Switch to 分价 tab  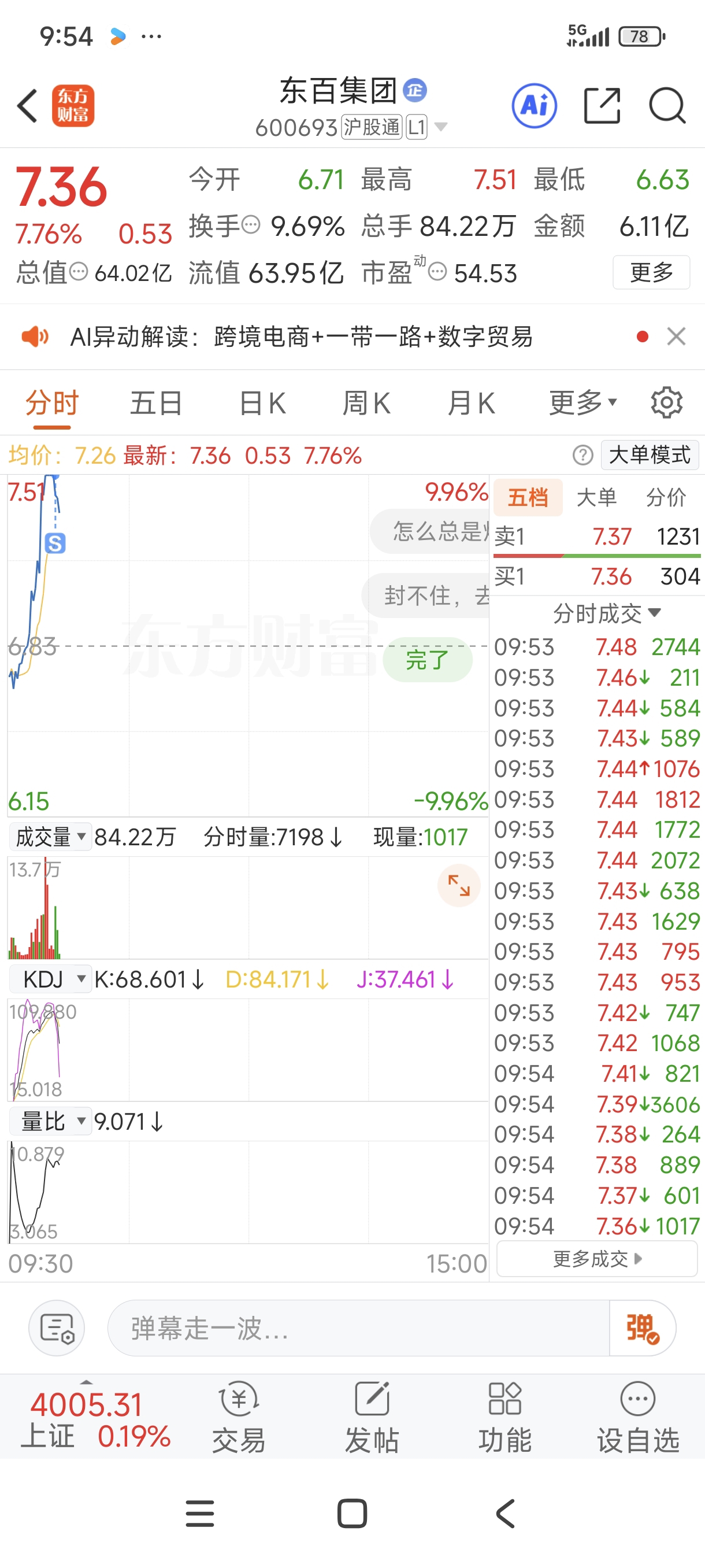tap(666, 497)
